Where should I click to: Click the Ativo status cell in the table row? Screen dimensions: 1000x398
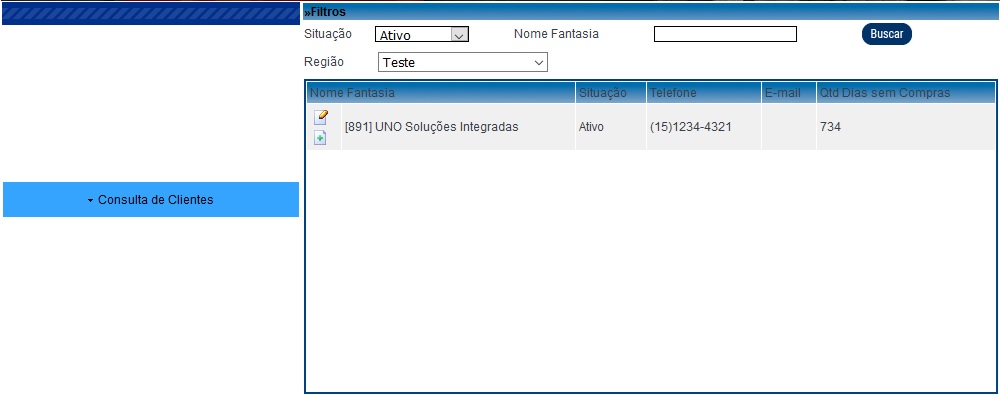tap(610, 127)
